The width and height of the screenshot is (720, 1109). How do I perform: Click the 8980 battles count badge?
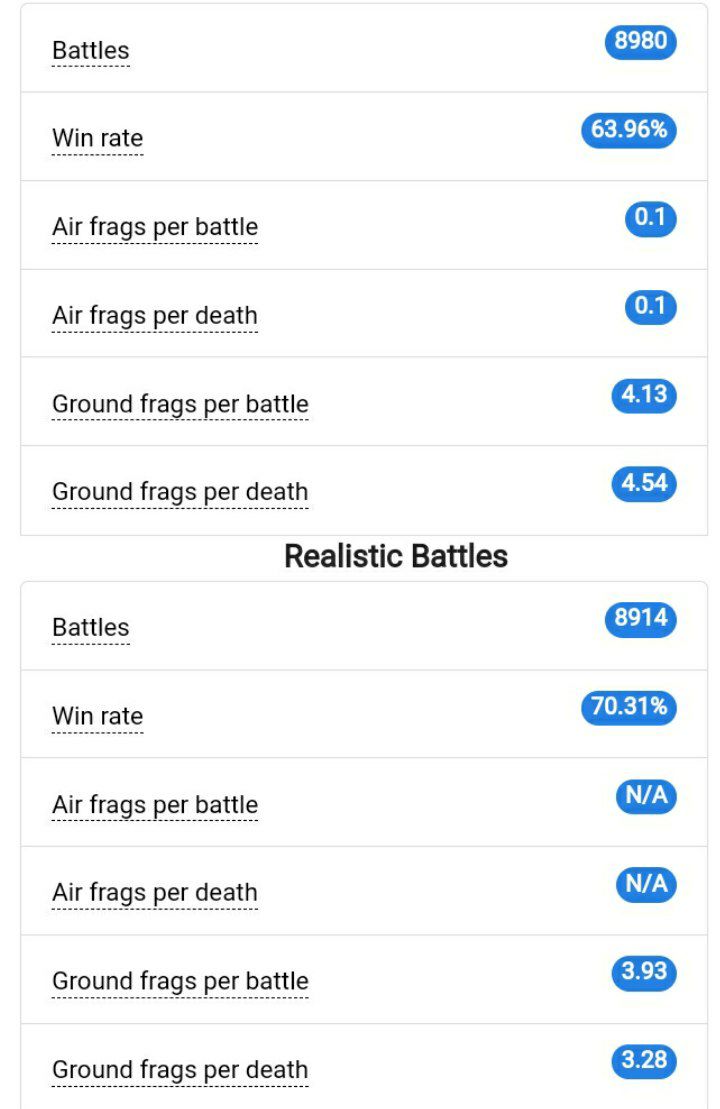pyautogui.click(x=640, y=42)
